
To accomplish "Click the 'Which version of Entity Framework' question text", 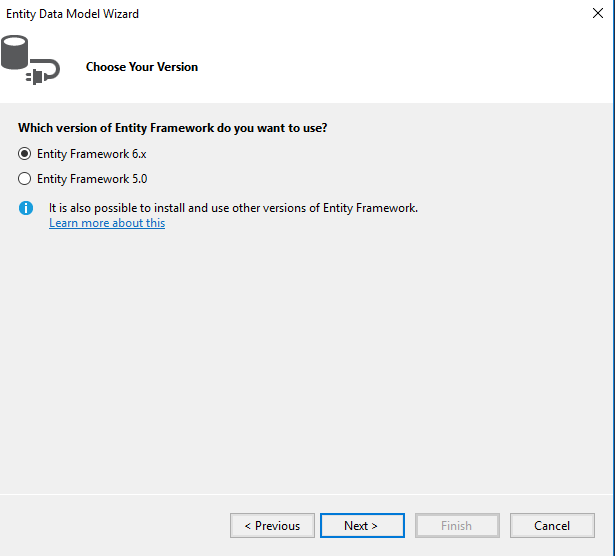I will click(x=173, y=128).
